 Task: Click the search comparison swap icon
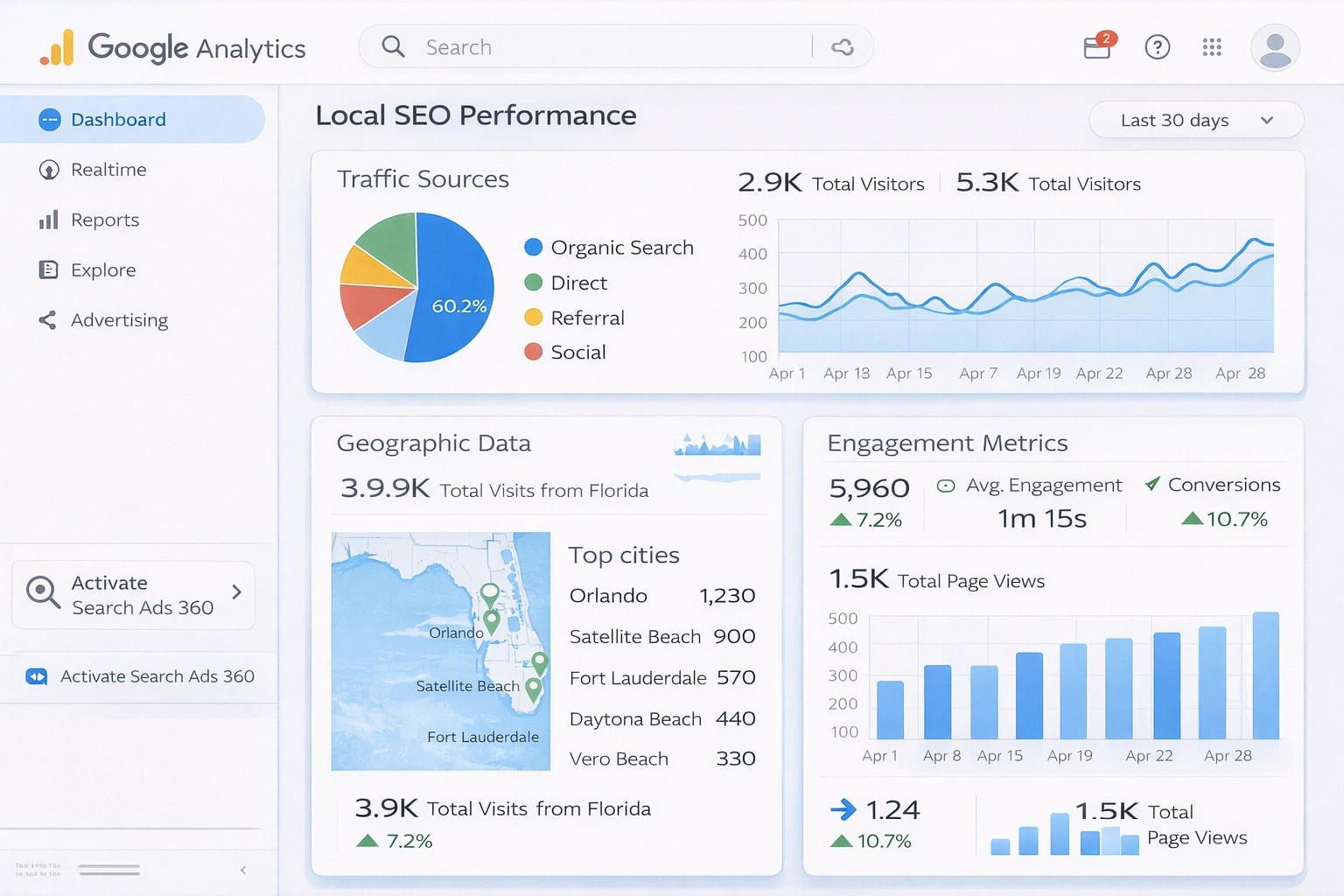843,47
